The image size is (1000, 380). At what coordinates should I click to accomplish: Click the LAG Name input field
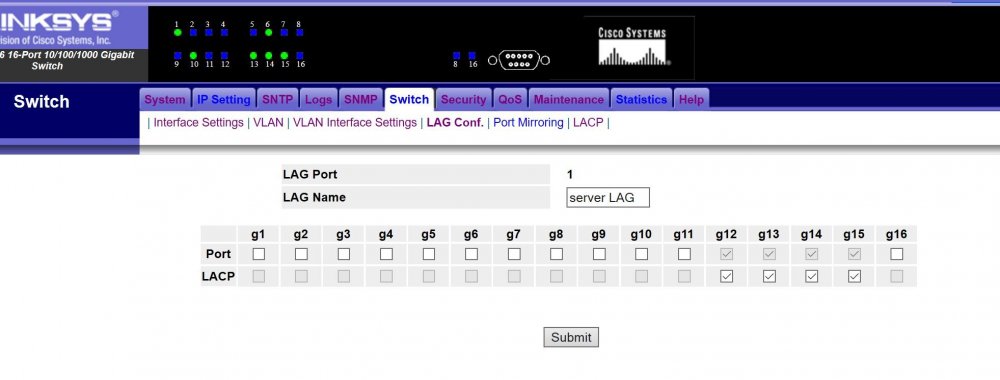(608, 198)
